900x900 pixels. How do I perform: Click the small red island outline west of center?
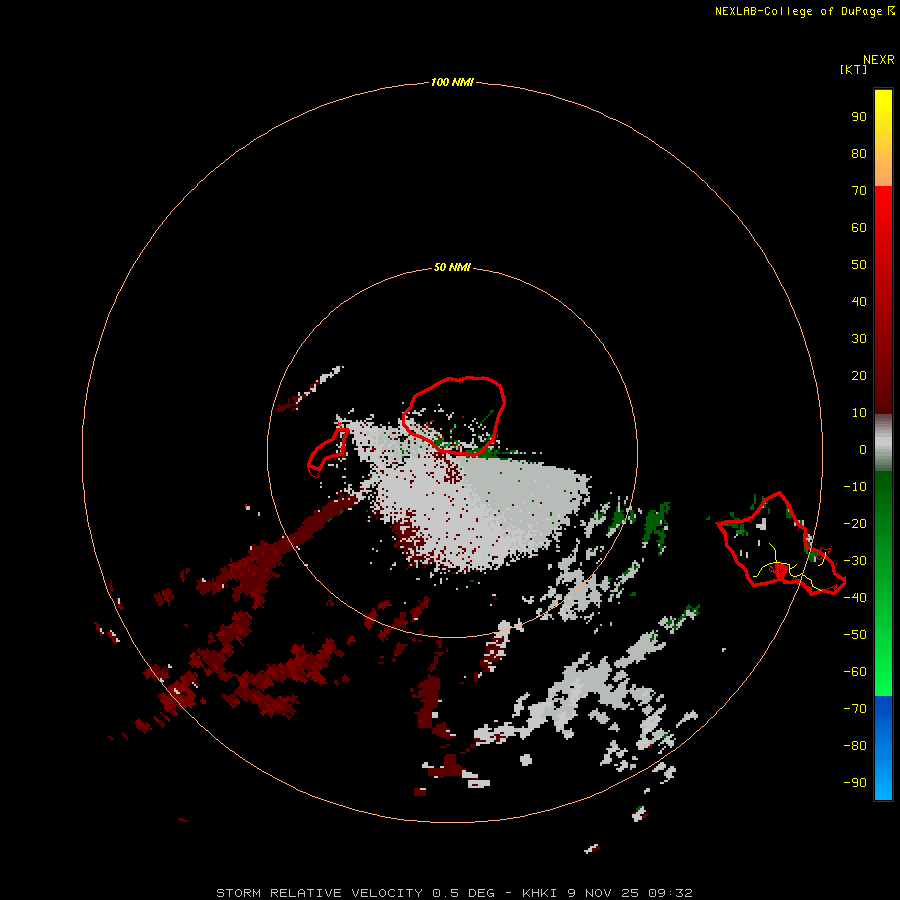328,452
